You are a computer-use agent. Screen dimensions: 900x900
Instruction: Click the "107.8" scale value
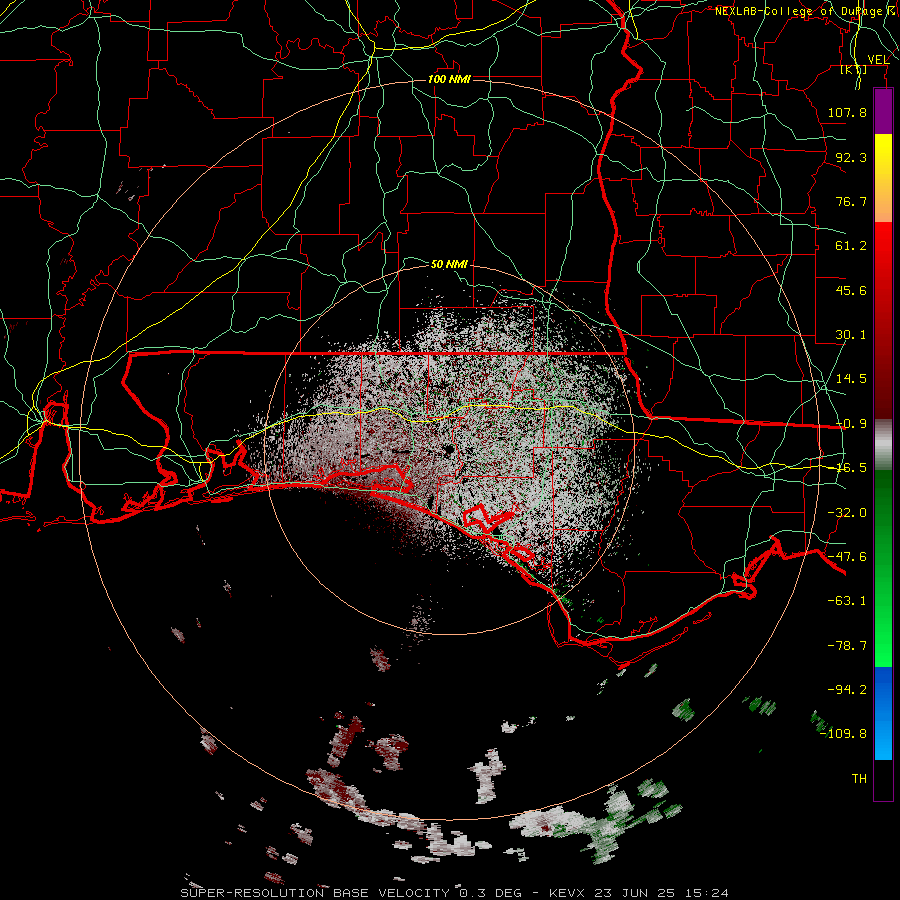(847, 112)
